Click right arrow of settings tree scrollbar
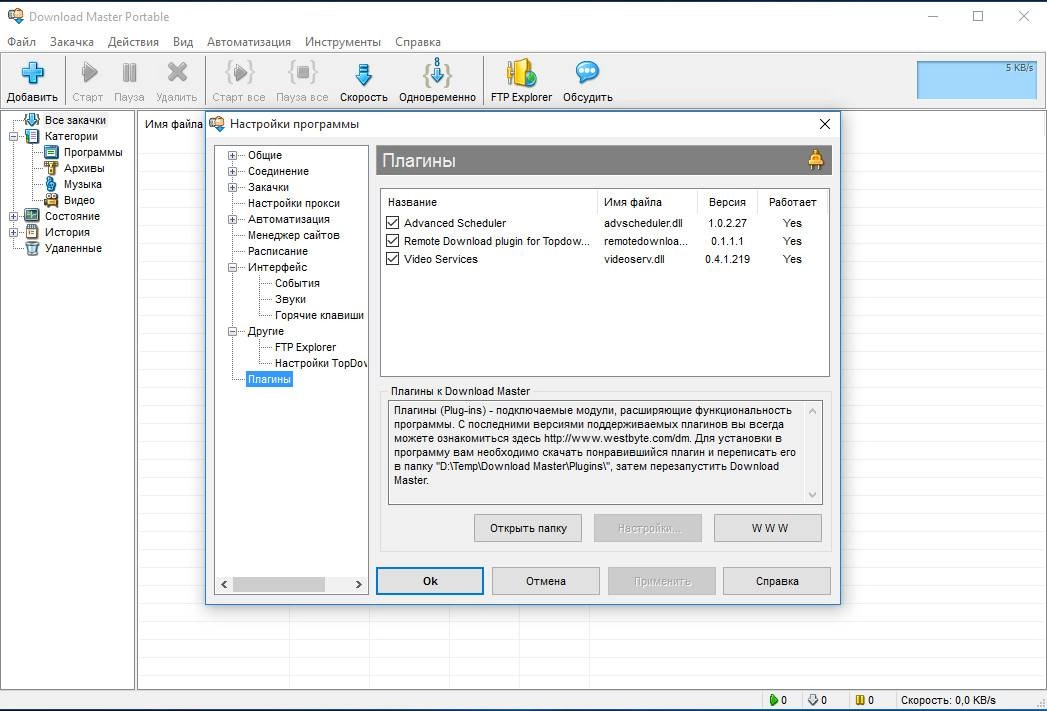Image resolution: width=1047 pixels, height=711 pixels. pos(359,584)
